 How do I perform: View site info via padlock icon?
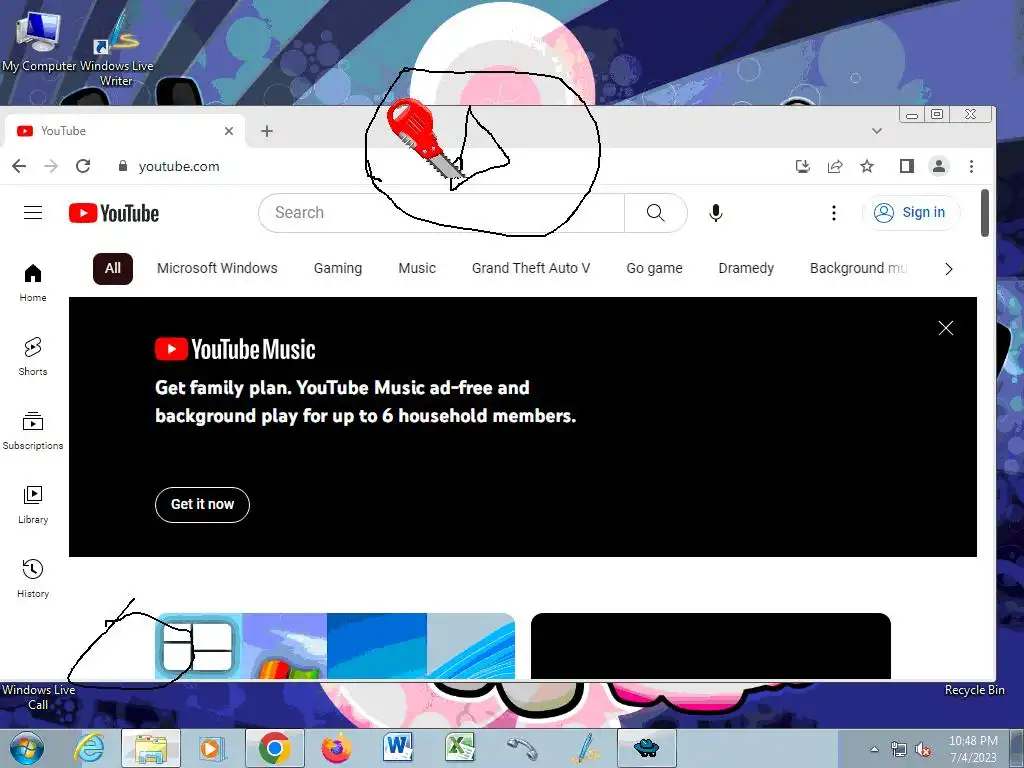pos(123,166)
